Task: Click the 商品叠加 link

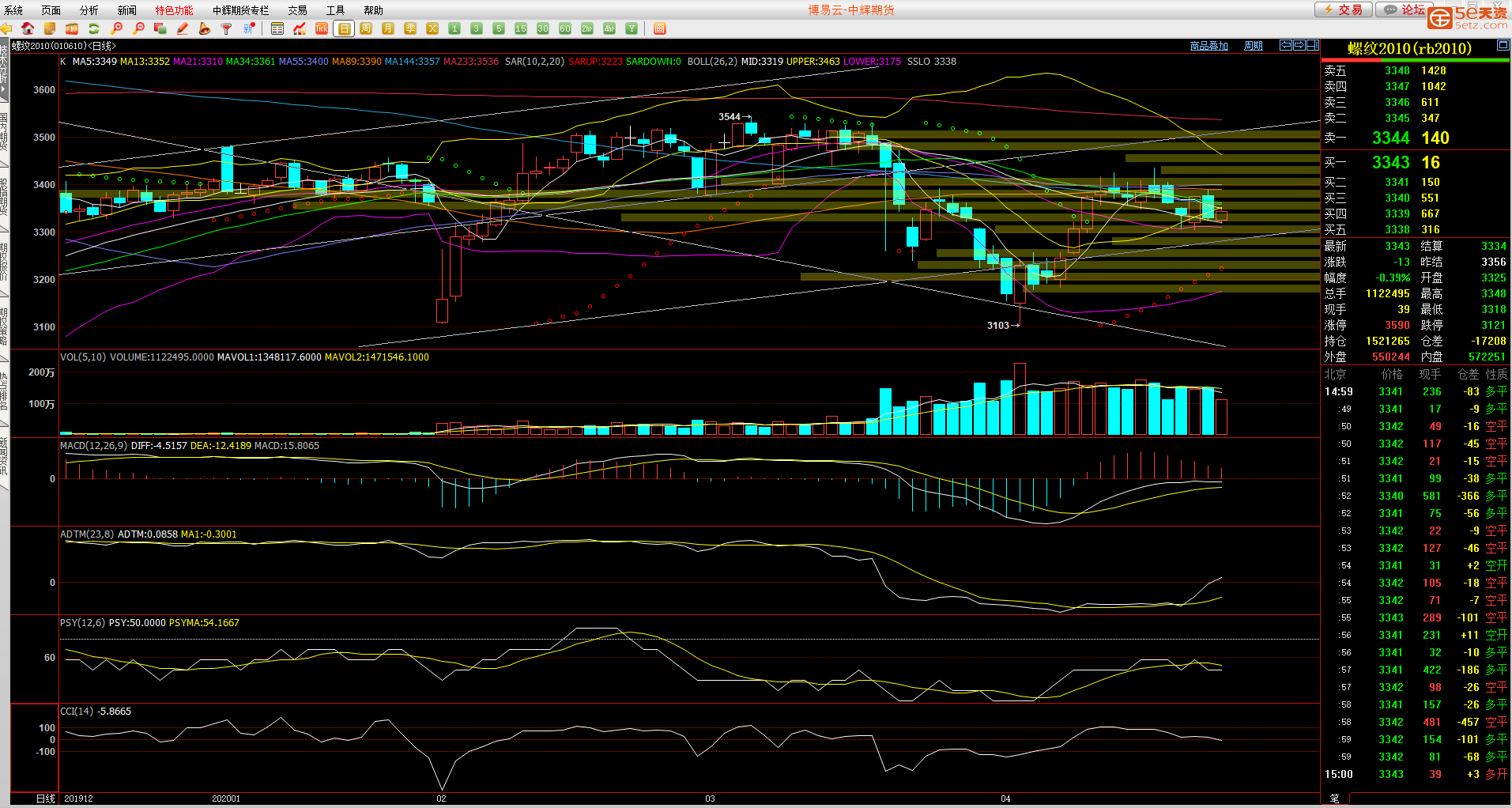Action: coord(1208,46)
